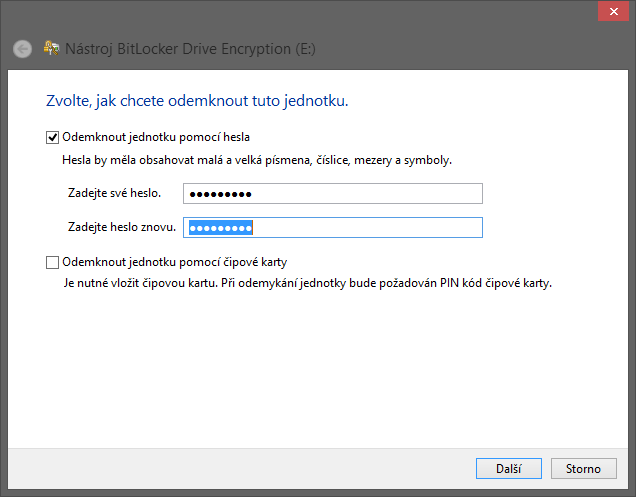636x497 pixels.
Task: Click the Další button
Action: [x=509, y=469]
